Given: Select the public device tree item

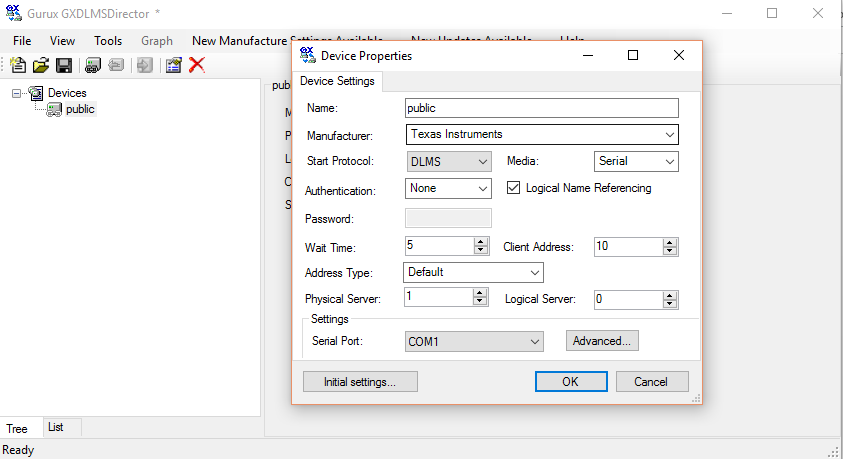Looking at the screenshot, I should click(80, 109).
